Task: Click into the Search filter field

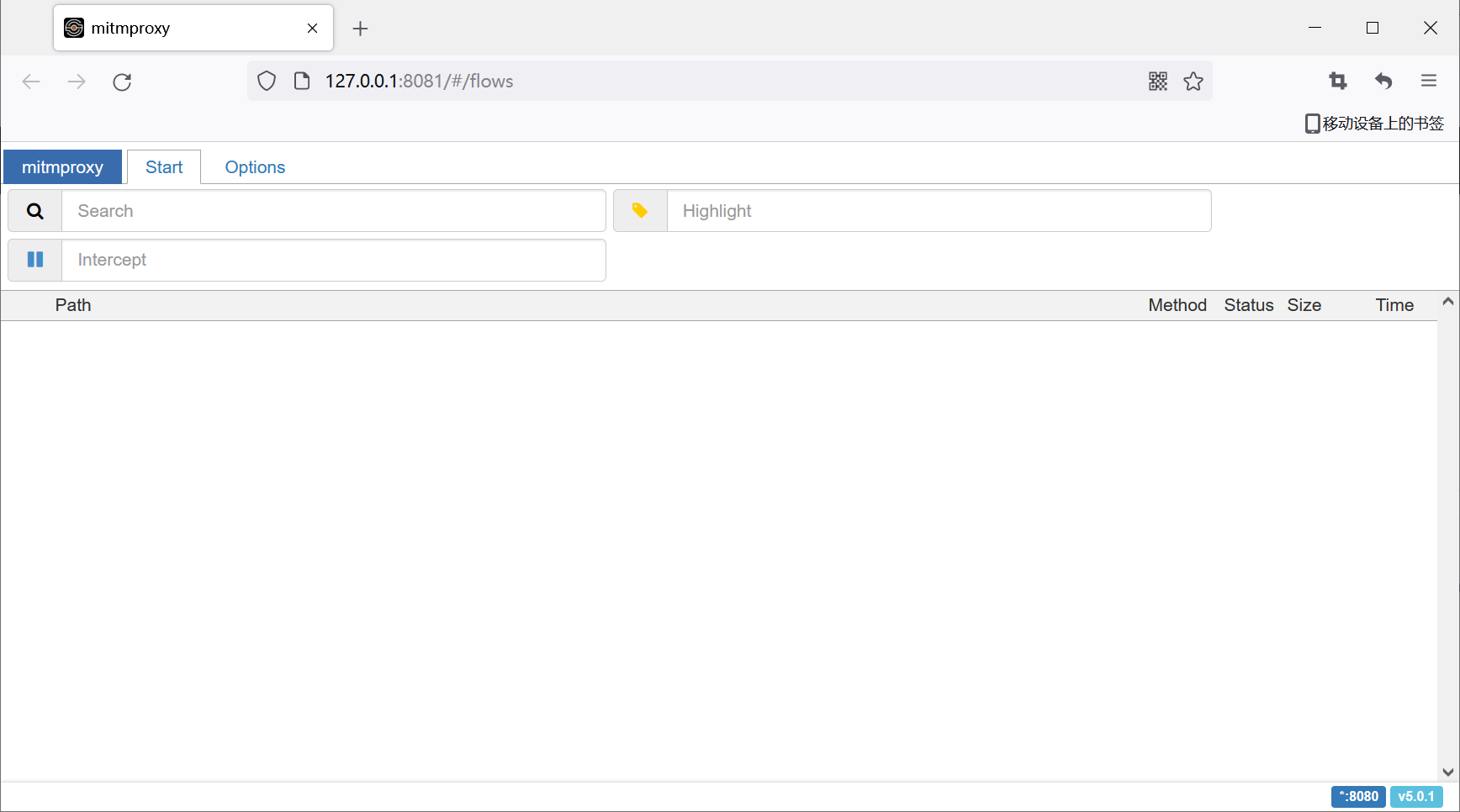Action: (x=333, y=211)
